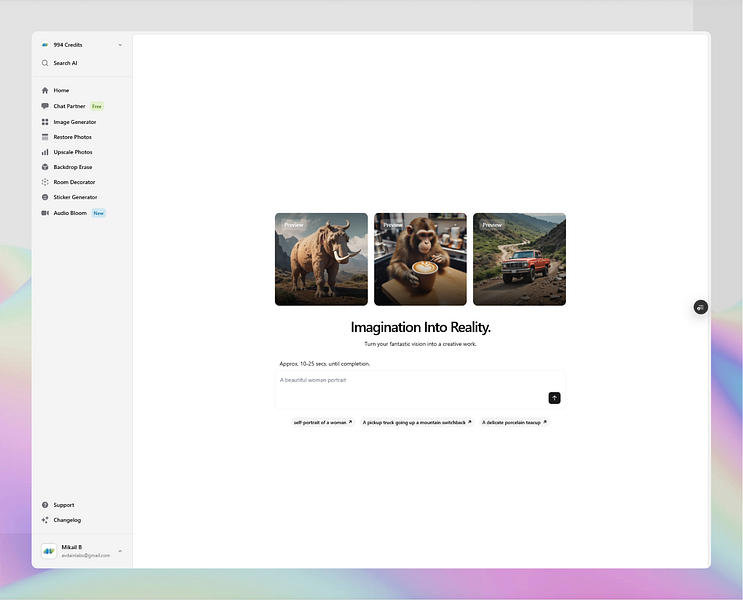Click the Search AI magnifier icon
This screenshot has height=600, width=743.
pos(45,63)
